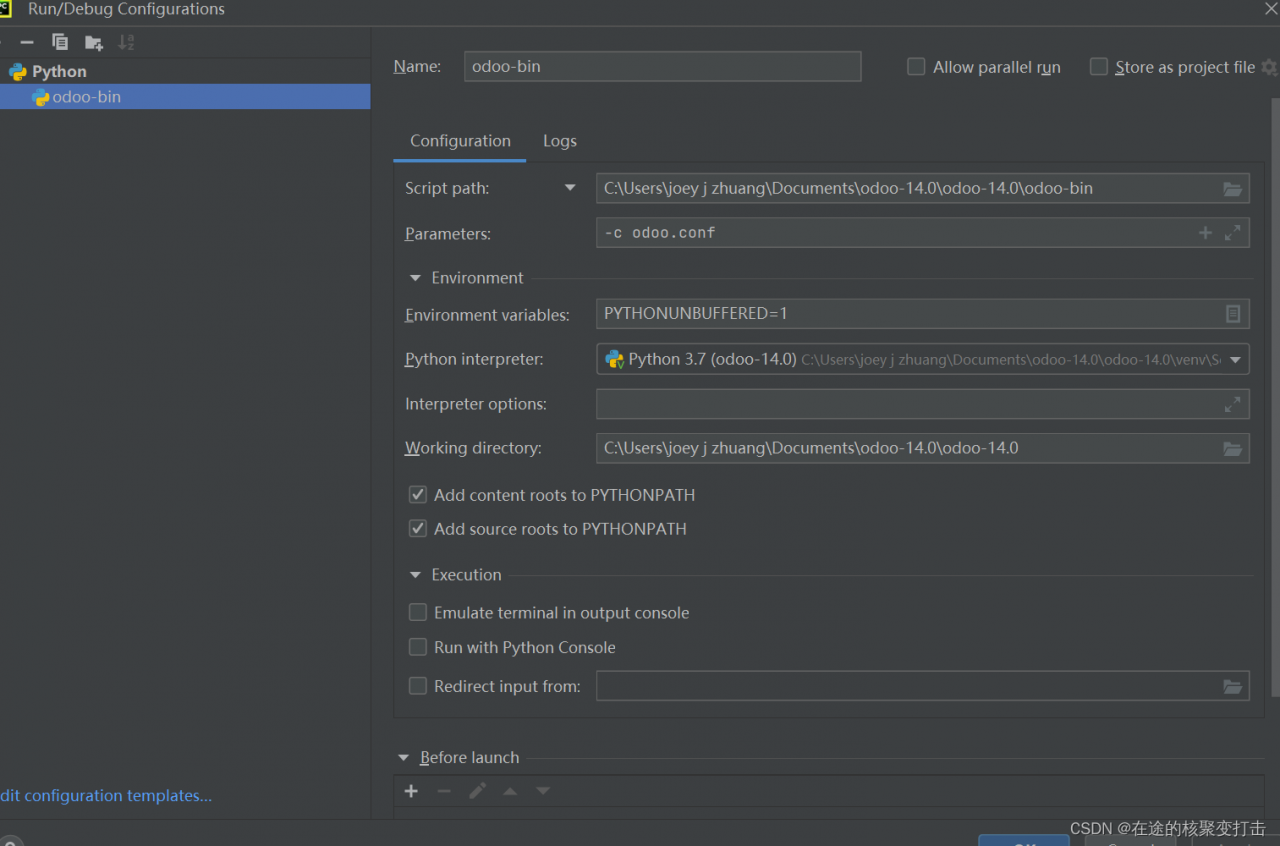Enable Allow parallel run checkbox

(916, 67)
